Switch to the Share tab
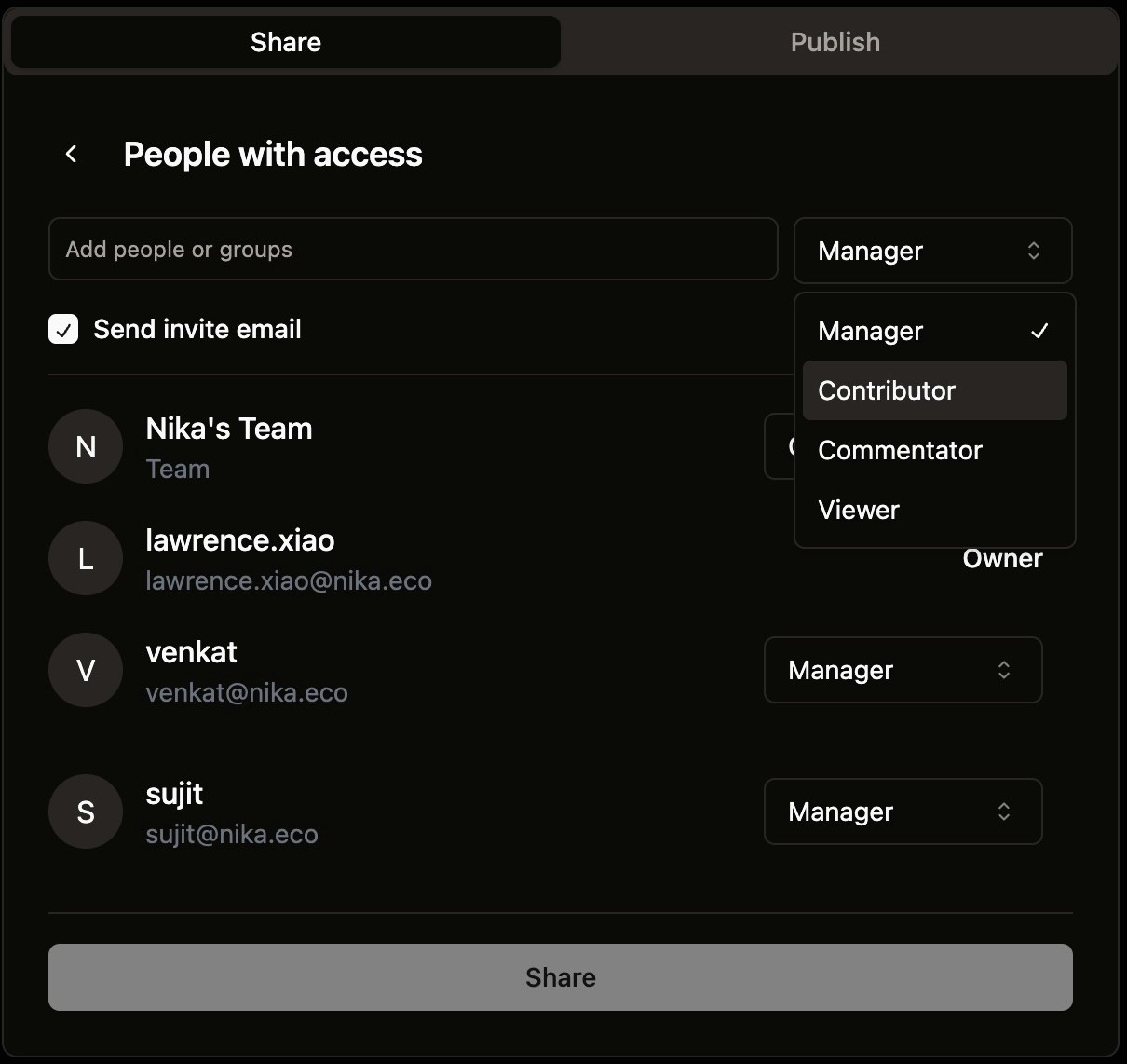The width and height of the screenshot is (1127, 1064). (285, 42)
